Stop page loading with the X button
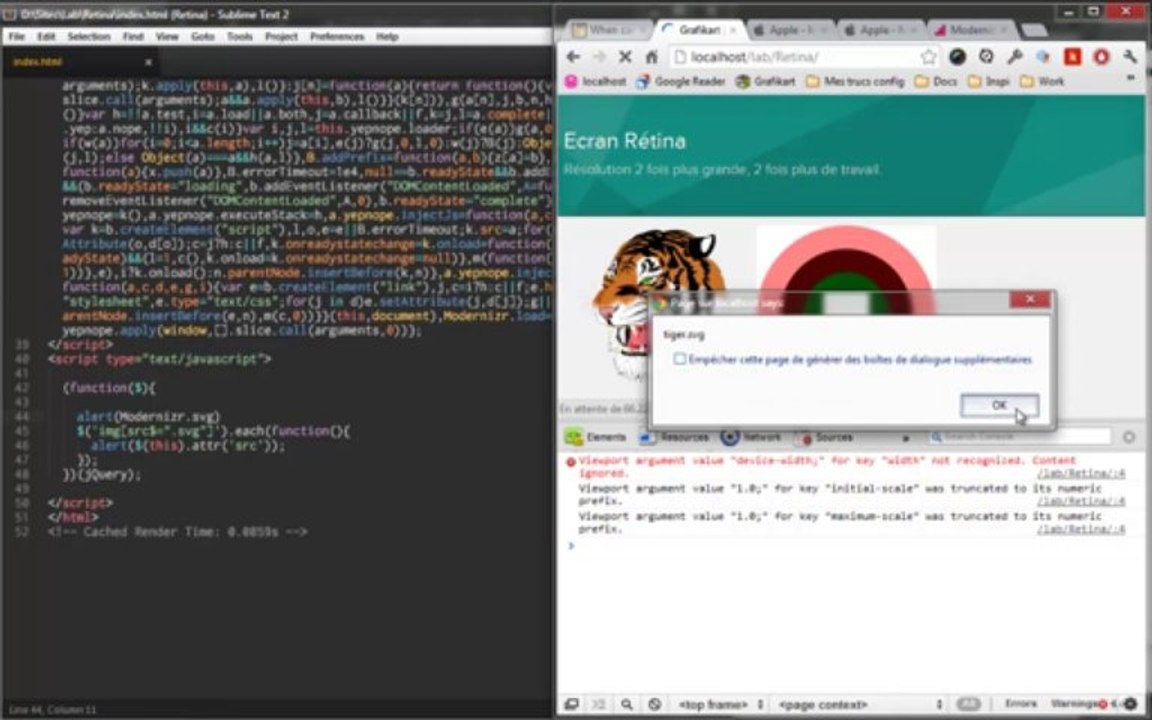Viewport: 1152px width, 720px height. click(625, 57)
